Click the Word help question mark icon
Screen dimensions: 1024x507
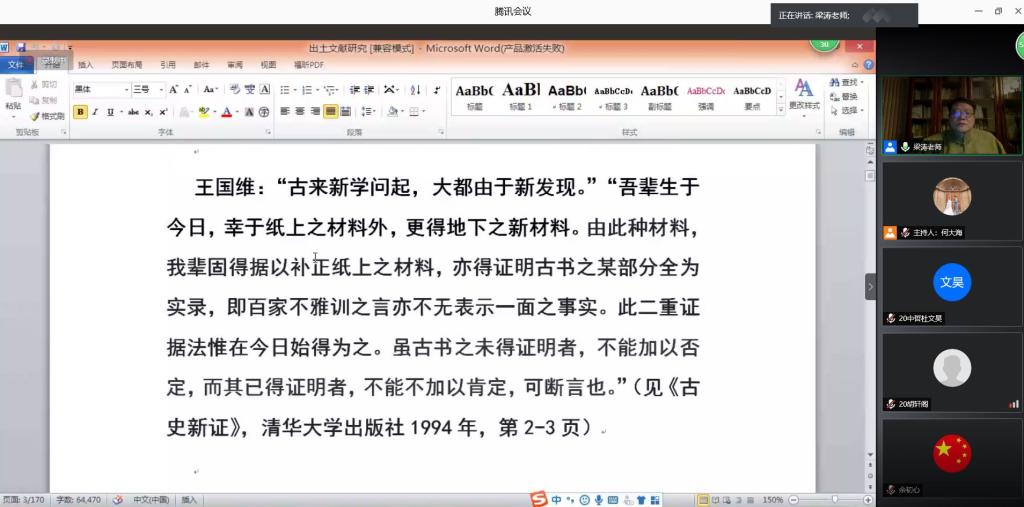(x=868, y=65)
